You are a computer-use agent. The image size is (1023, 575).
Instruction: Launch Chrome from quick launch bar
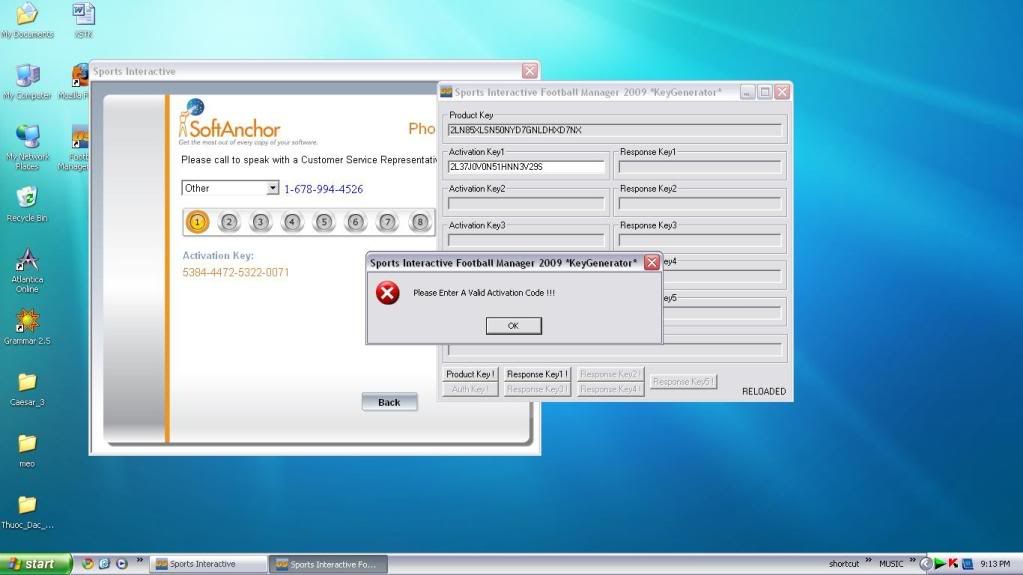coord(87,563)
